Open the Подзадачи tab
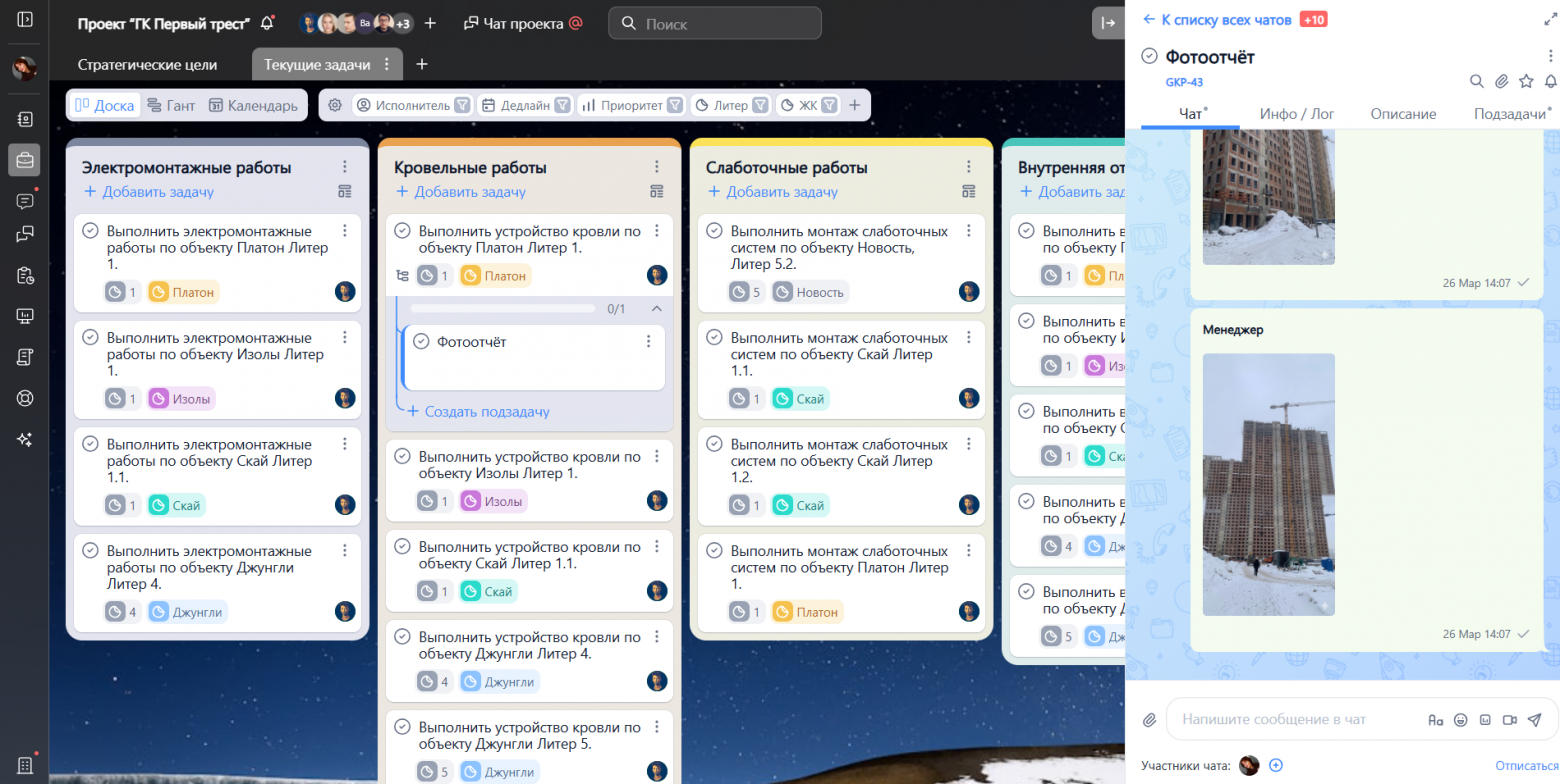Viewport: 1560px width, 784px height. (1512, 114)
